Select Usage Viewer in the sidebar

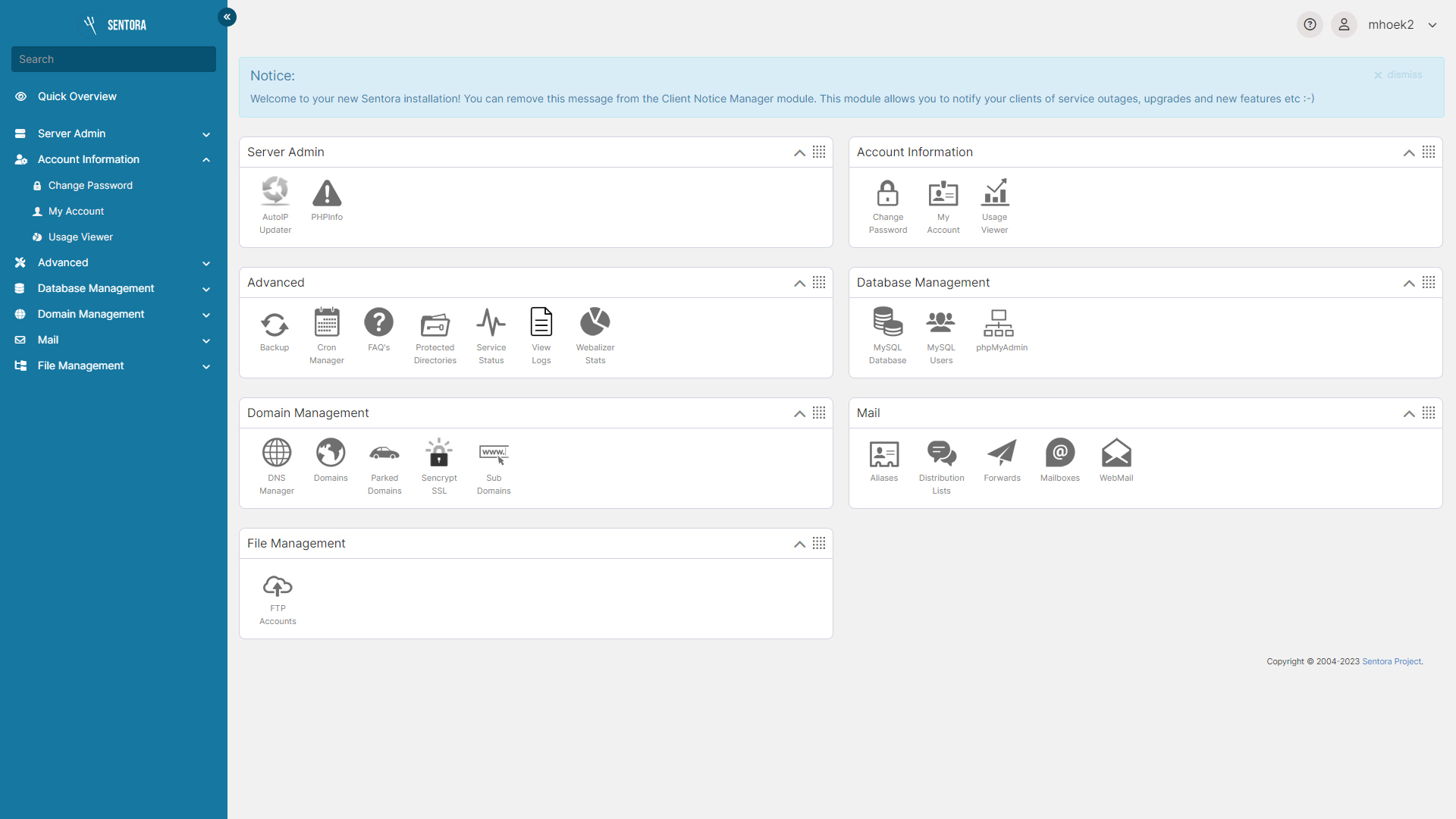pyautogui.click(x=80, y=237)
